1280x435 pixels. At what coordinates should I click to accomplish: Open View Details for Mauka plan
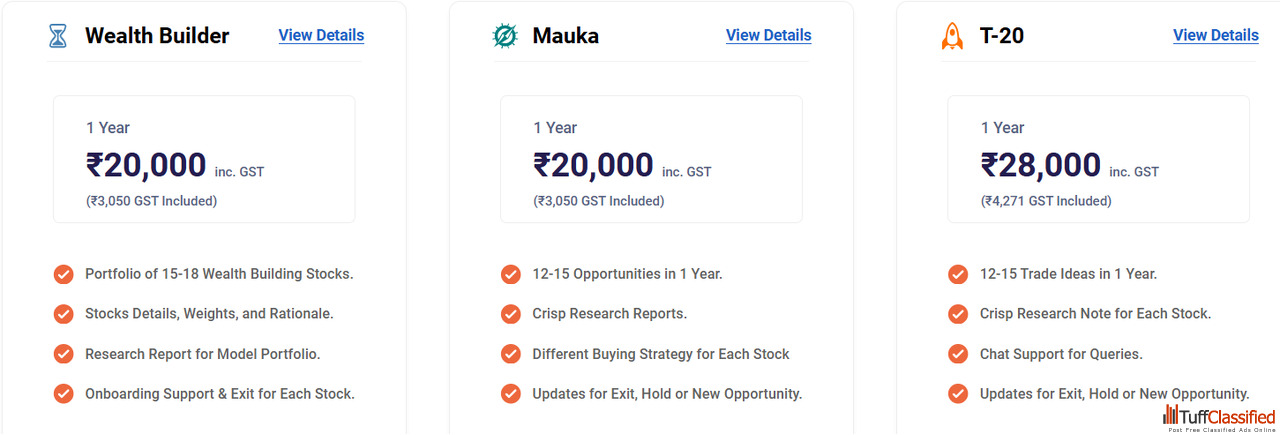pos(768,35)
